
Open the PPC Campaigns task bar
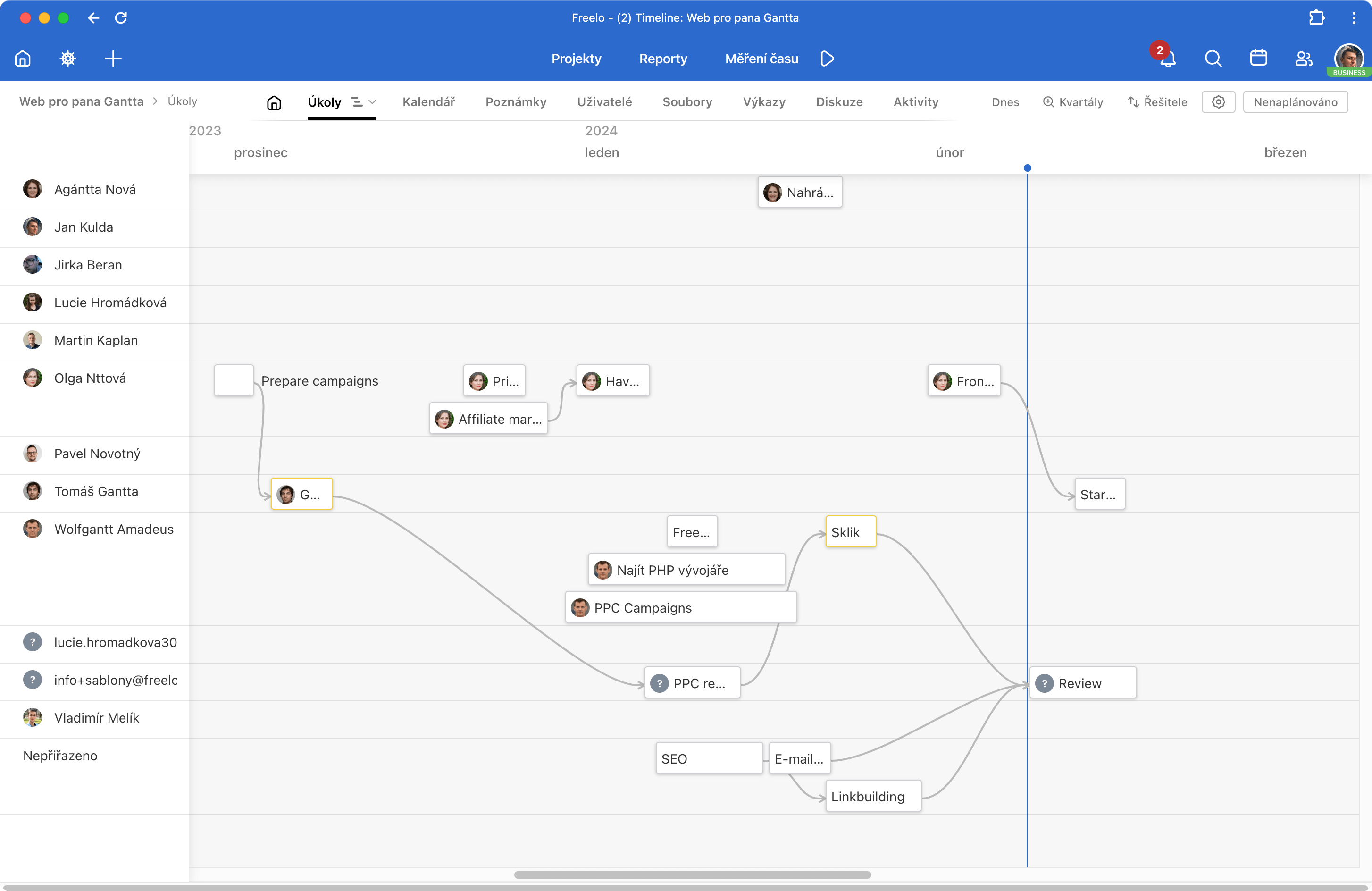(x=681, y=607)
